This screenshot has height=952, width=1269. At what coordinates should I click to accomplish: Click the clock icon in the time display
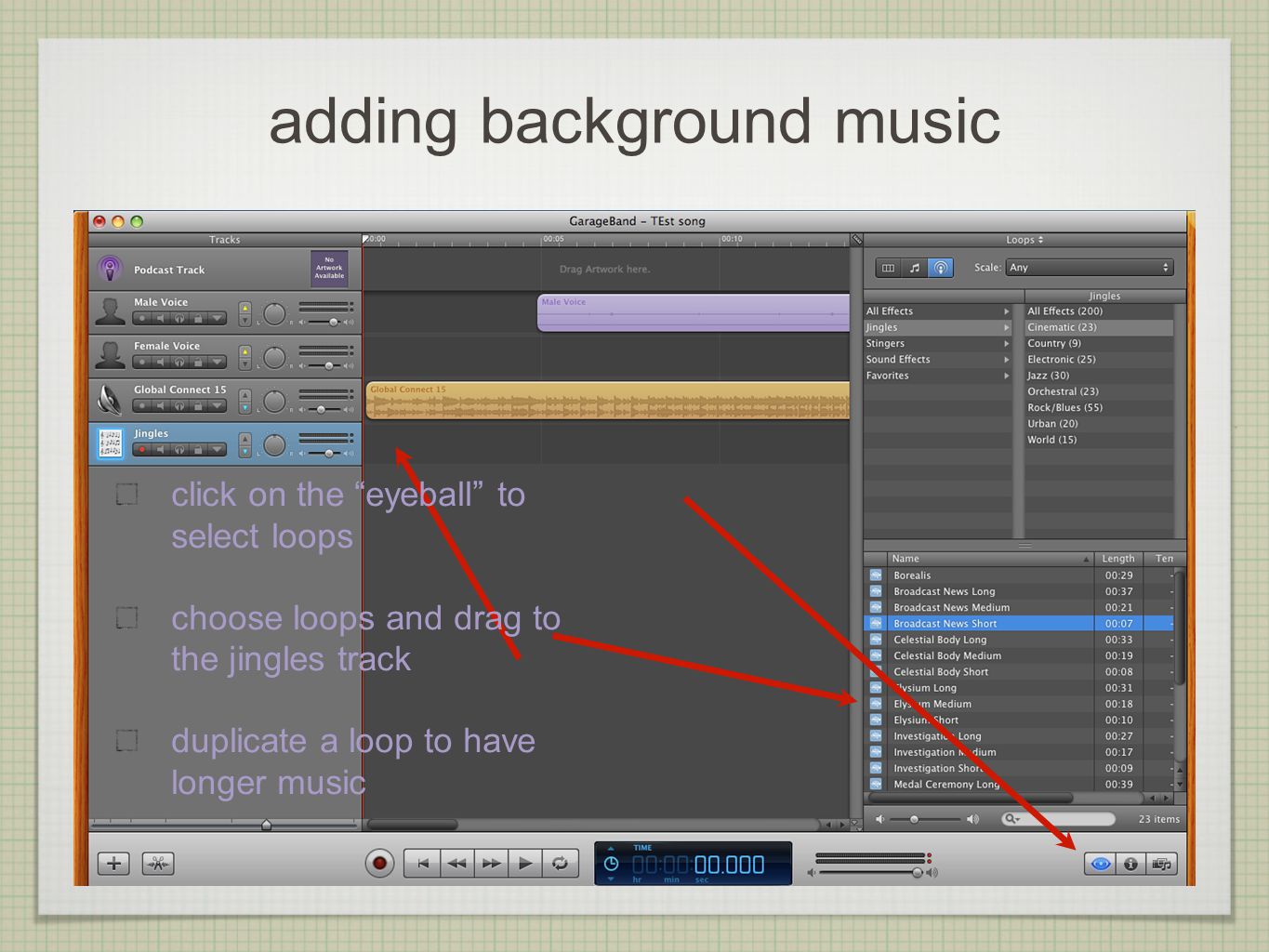(x=611, y=864)
